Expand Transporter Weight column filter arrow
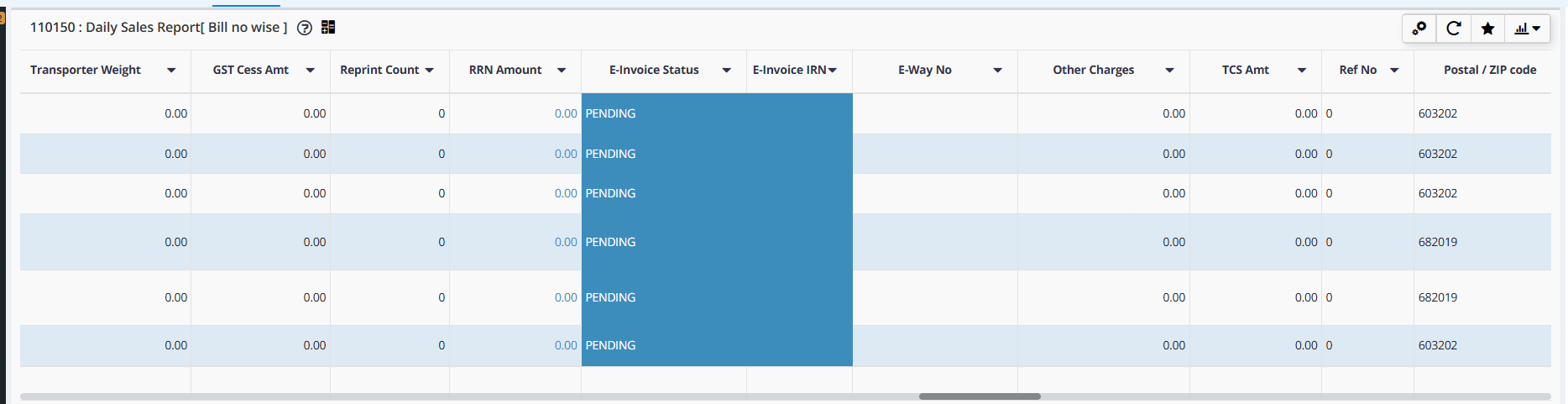1568x404 pixels. (x=171, y=71)
